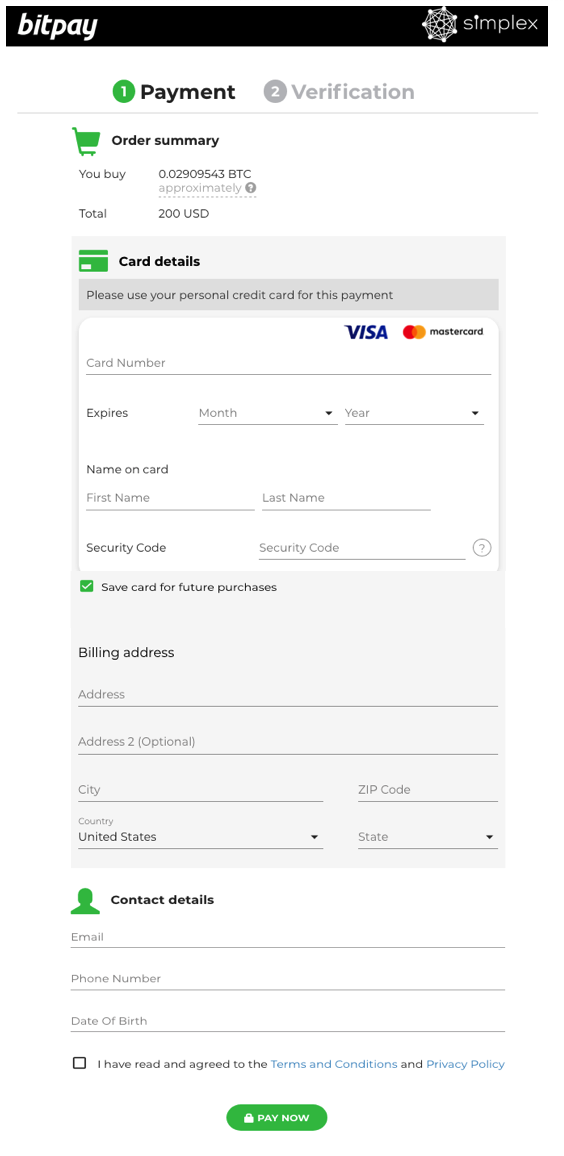Screen dimensions: 564x1156
Task: Click the simplex logo icon
Action: coord(439,24)
